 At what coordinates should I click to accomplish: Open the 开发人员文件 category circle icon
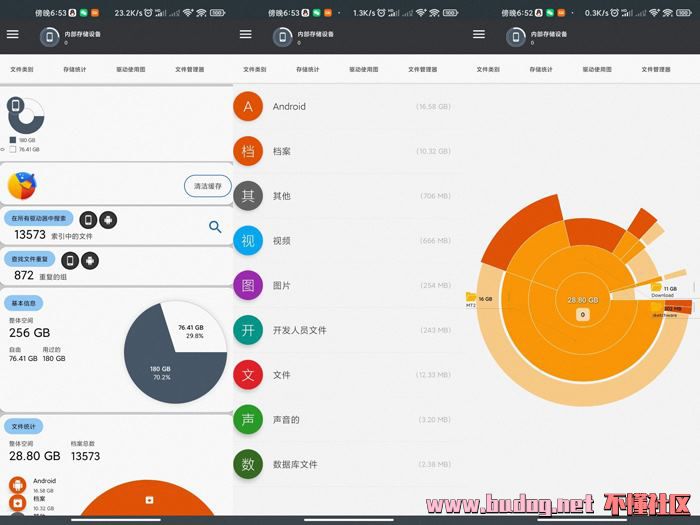point(248,330)
